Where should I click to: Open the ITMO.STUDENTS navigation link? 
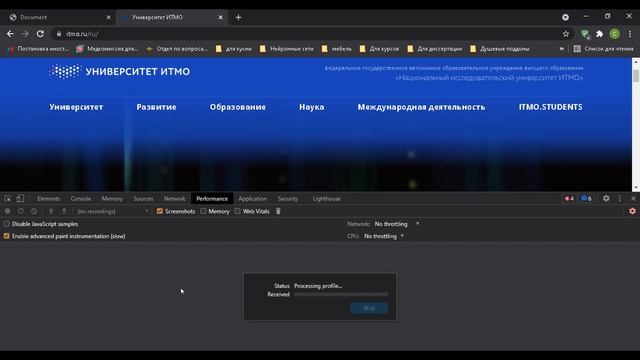pyautogui.click(x=551, y=107)
